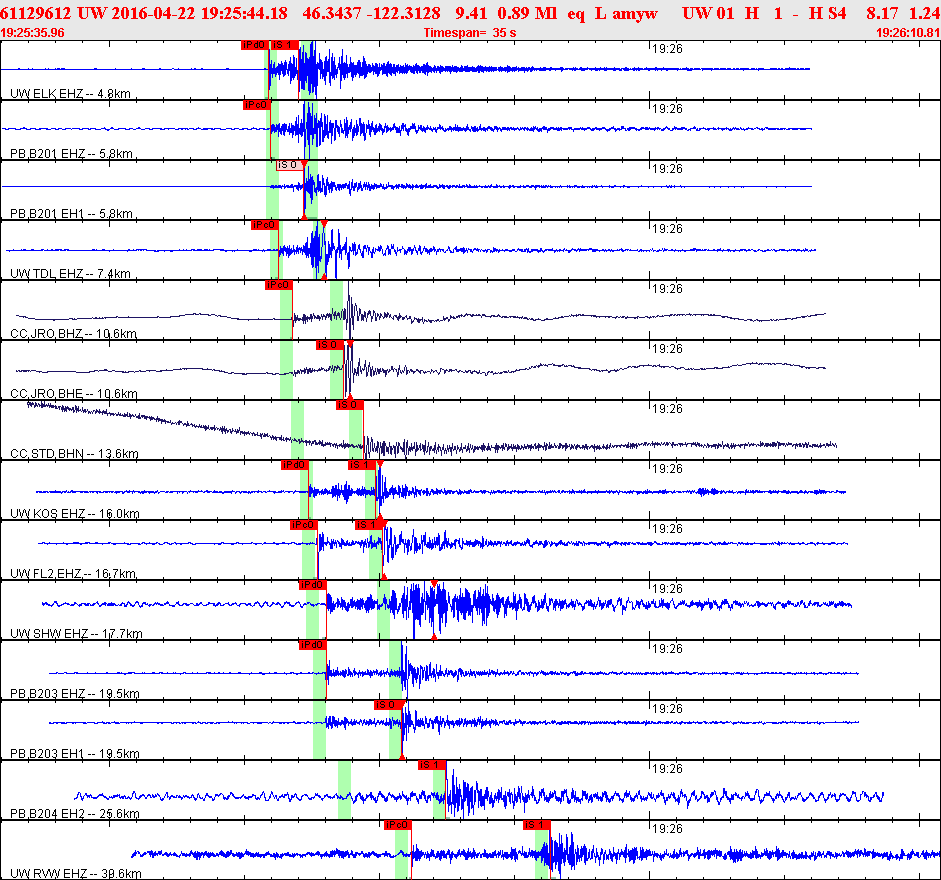Image resolution: width=941 pixels, height=880 pixels.
Task: Click the UW.FL2.EHZ 16.7km station label
Action: click(x=73, y=574)
